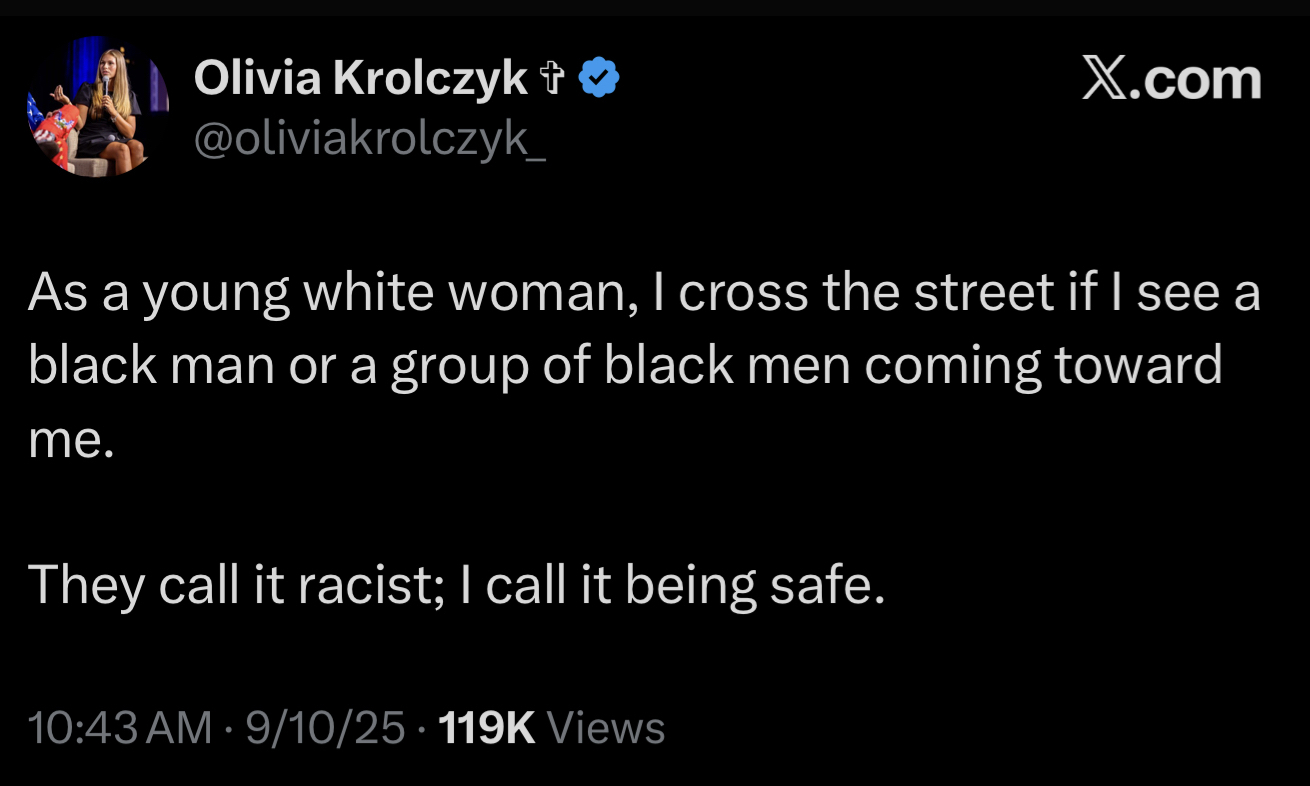Image resolution: width=1310 pixels, height=786 pixels.
Task: Open Olivia Krolczyk's profile picture
Action: (97, 107)
